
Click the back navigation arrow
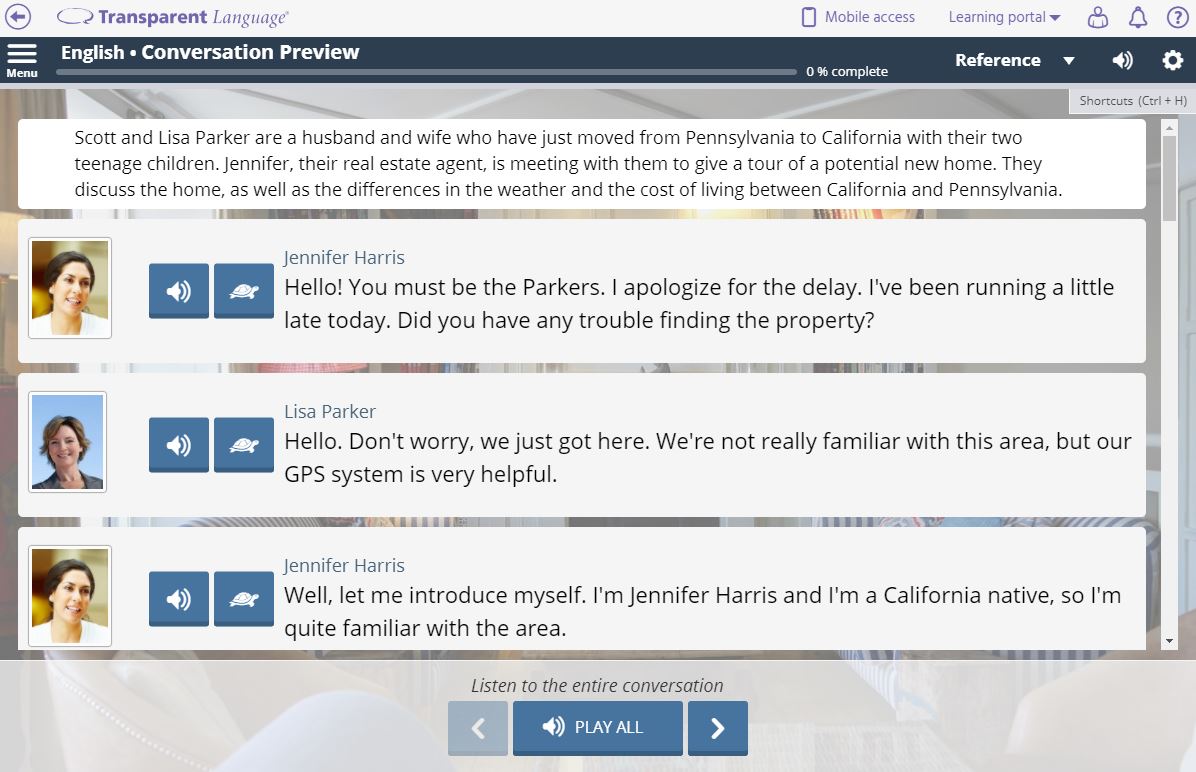[x=18, y=16]
